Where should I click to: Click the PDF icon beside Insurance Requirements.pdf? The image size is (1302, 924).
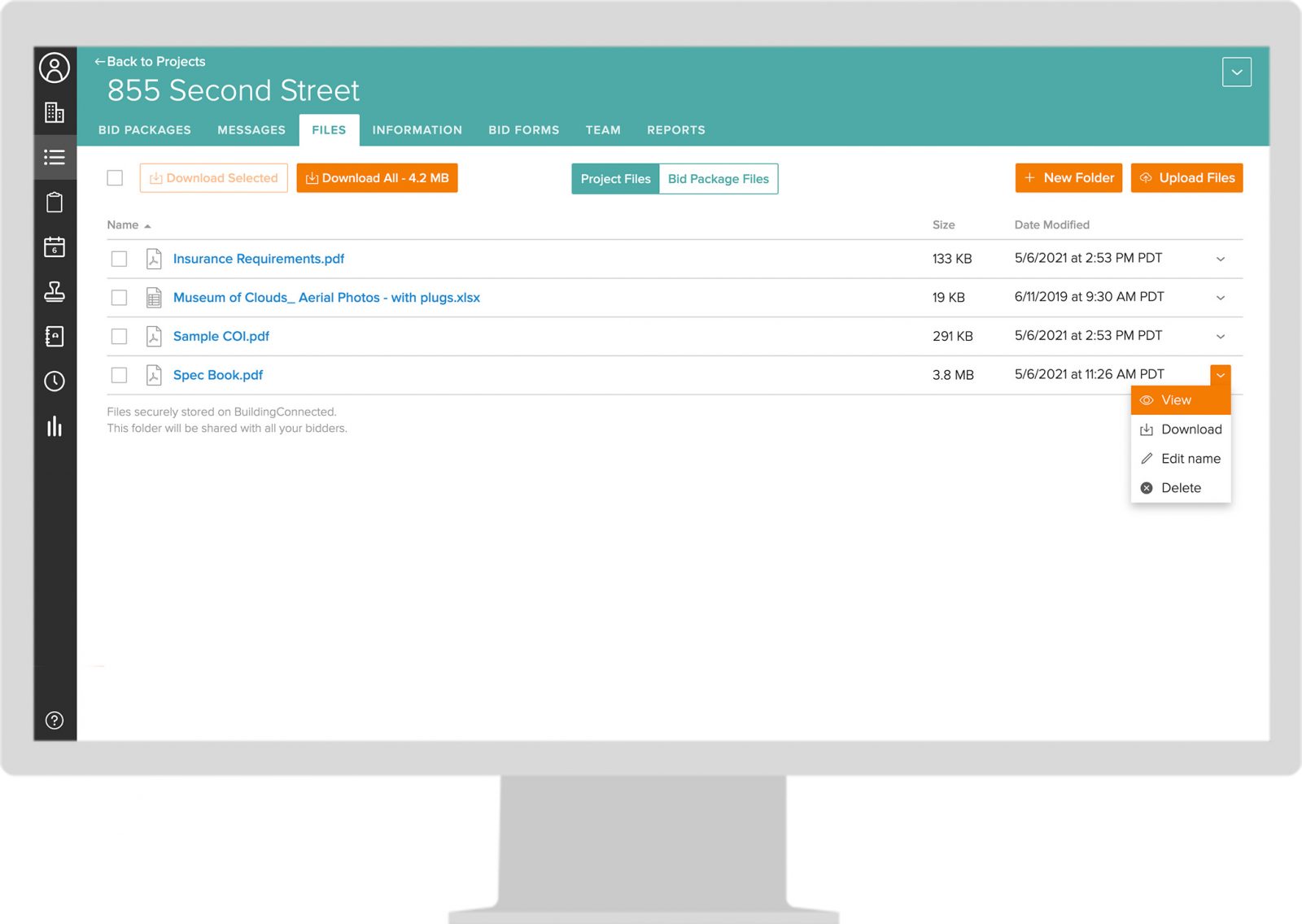click(154, 259)
